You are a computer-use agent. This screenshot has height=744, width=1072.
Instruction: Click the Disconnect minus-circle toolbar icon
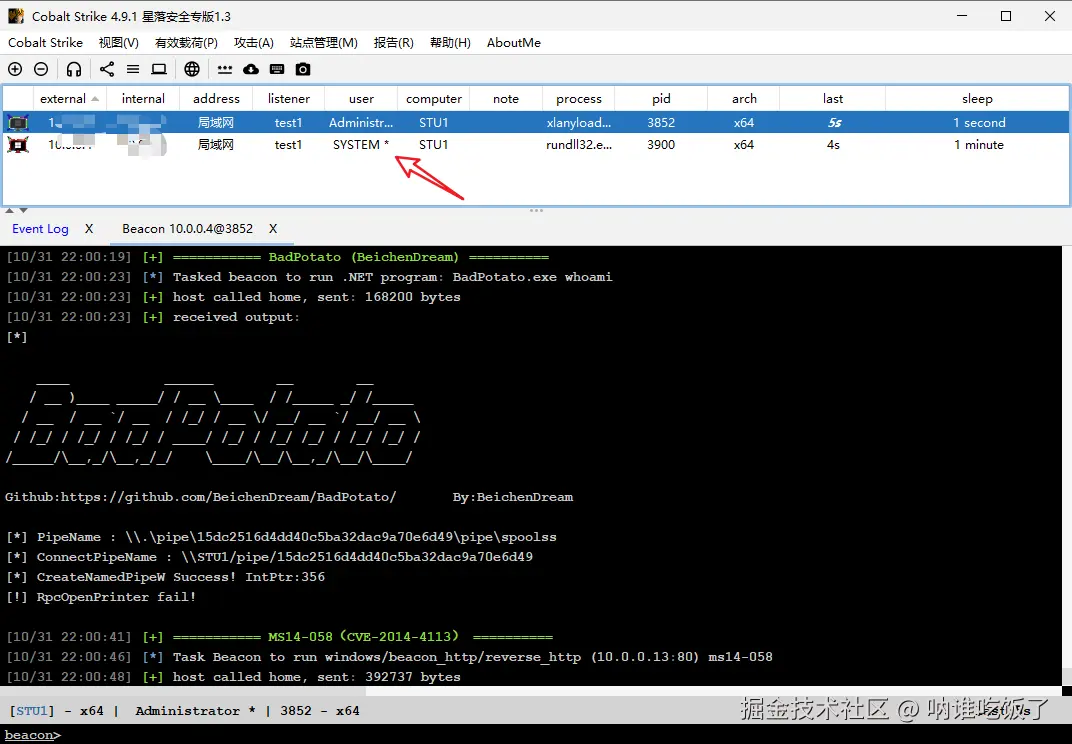(x=41, y=69)
